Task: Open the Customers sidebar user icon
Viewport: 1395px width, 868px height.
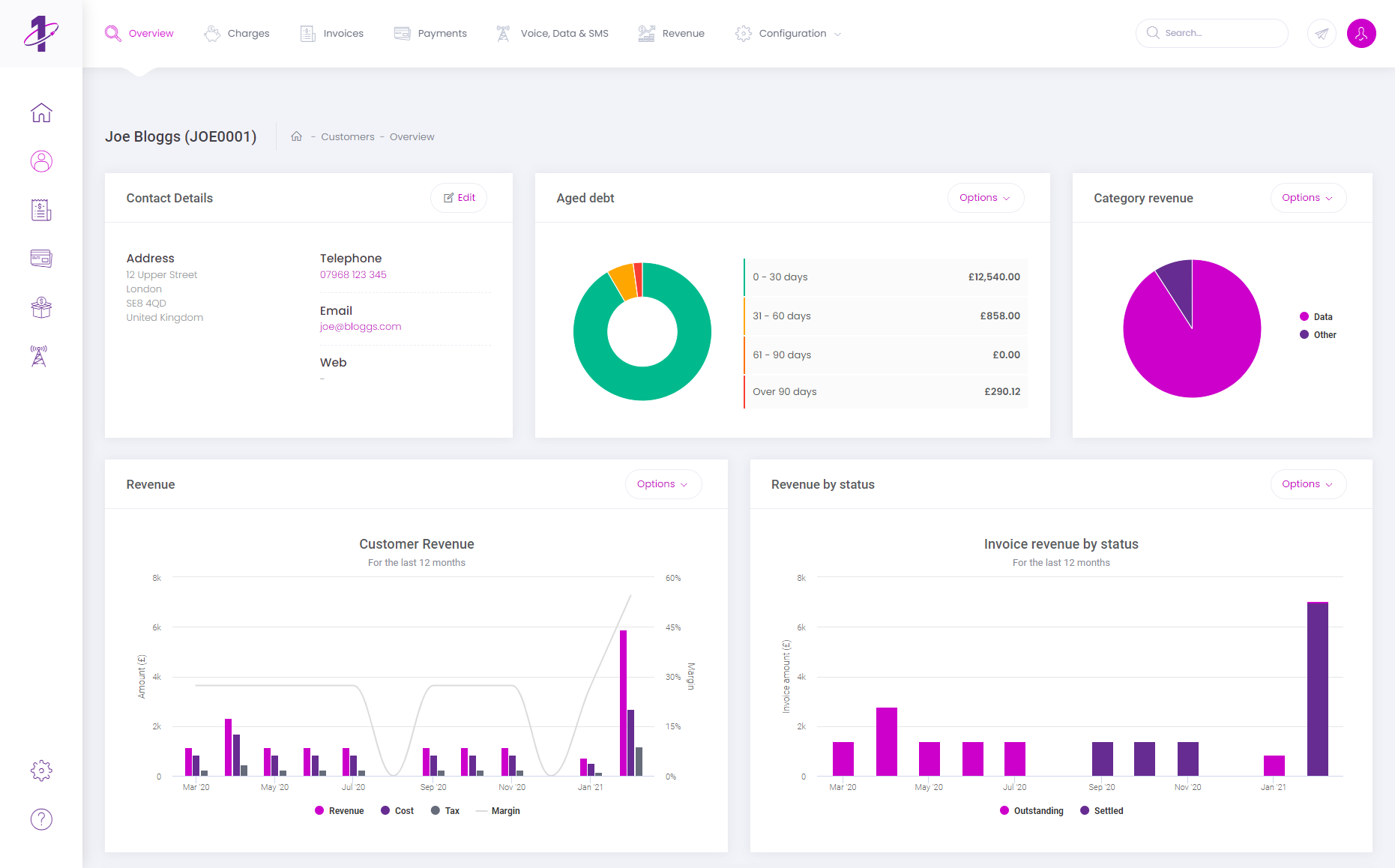Action: [41, 161]
